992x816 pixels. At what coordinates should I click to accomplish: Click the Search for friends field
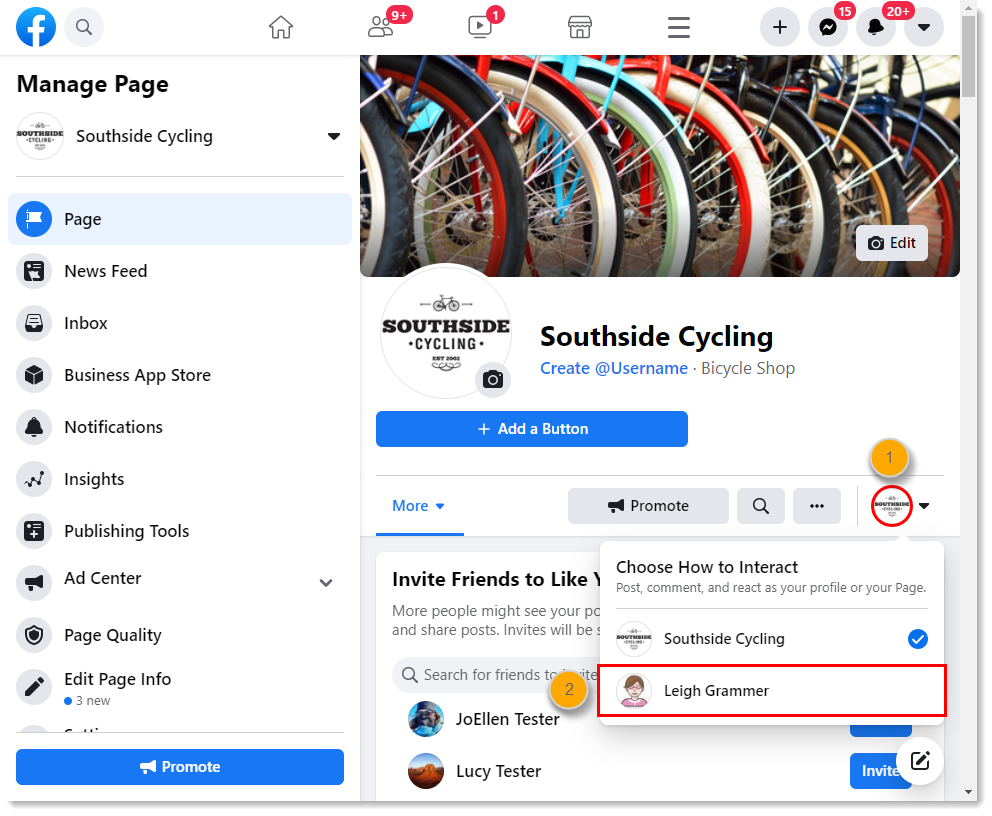496,675
